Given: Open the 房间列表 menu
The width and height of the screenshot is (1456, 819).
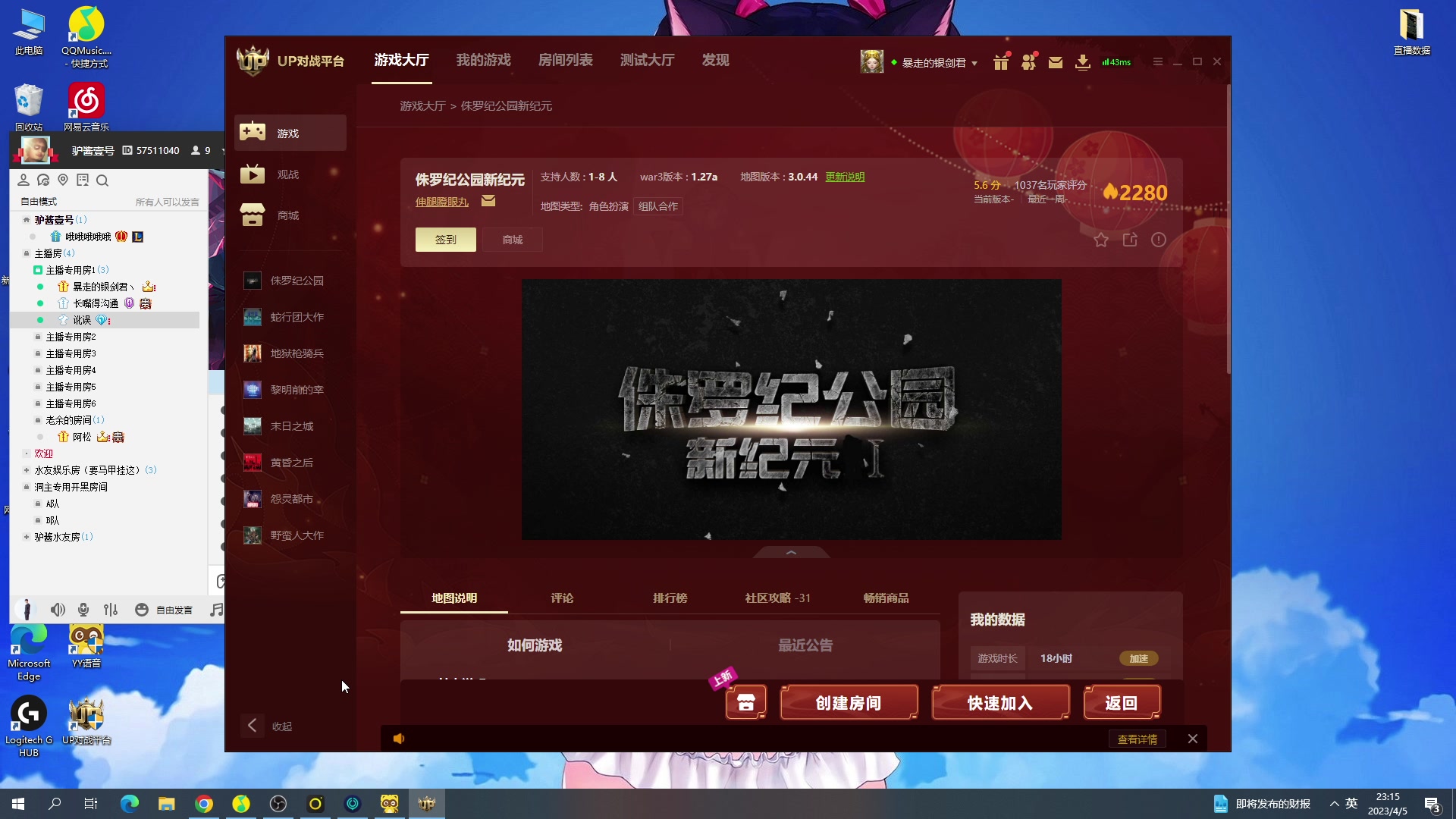Looking at the screenshot, I should [566, 60].
